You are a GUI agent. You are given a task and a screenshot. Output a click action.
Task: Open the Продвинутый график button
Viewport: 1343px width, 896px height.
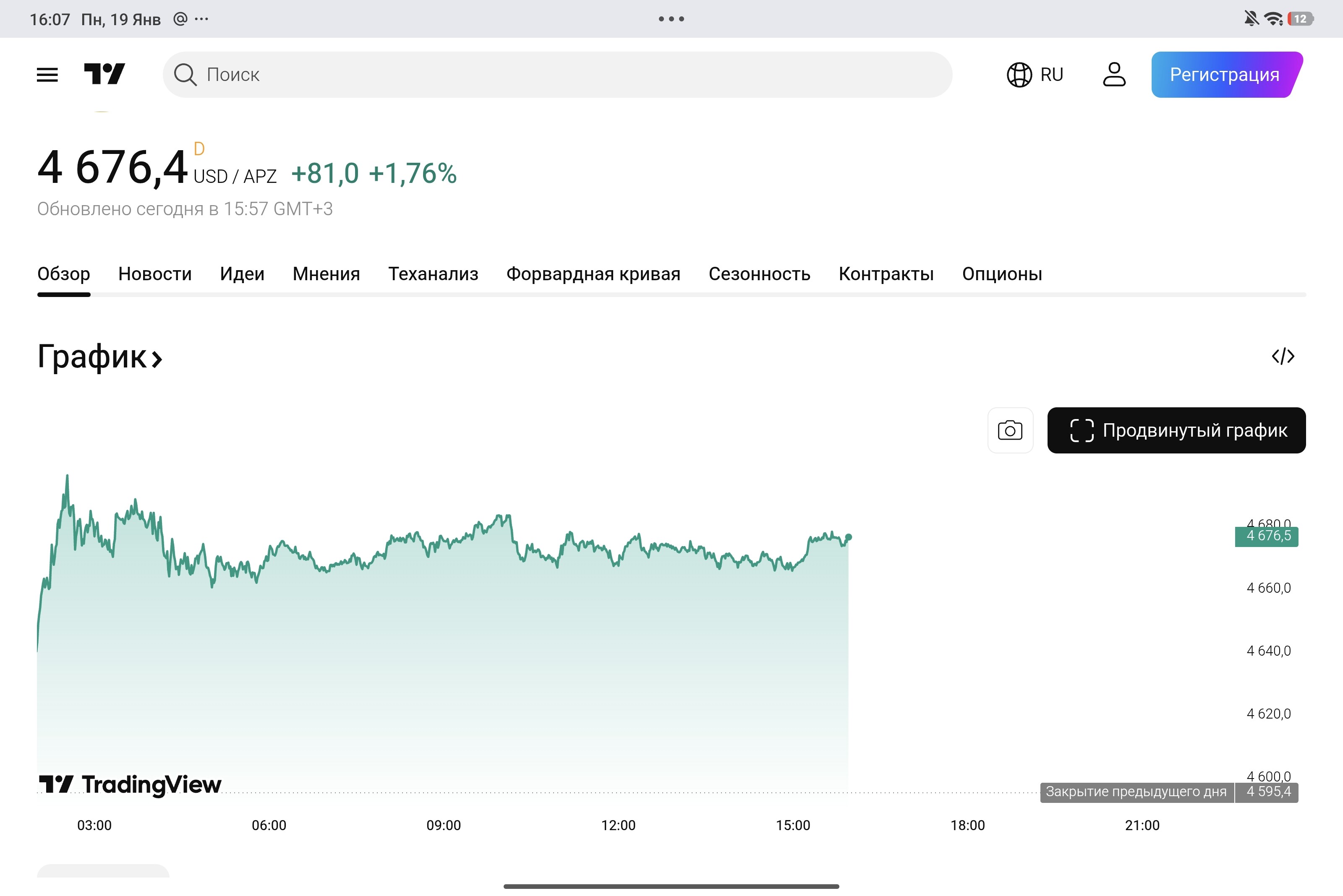point(1176,430)
